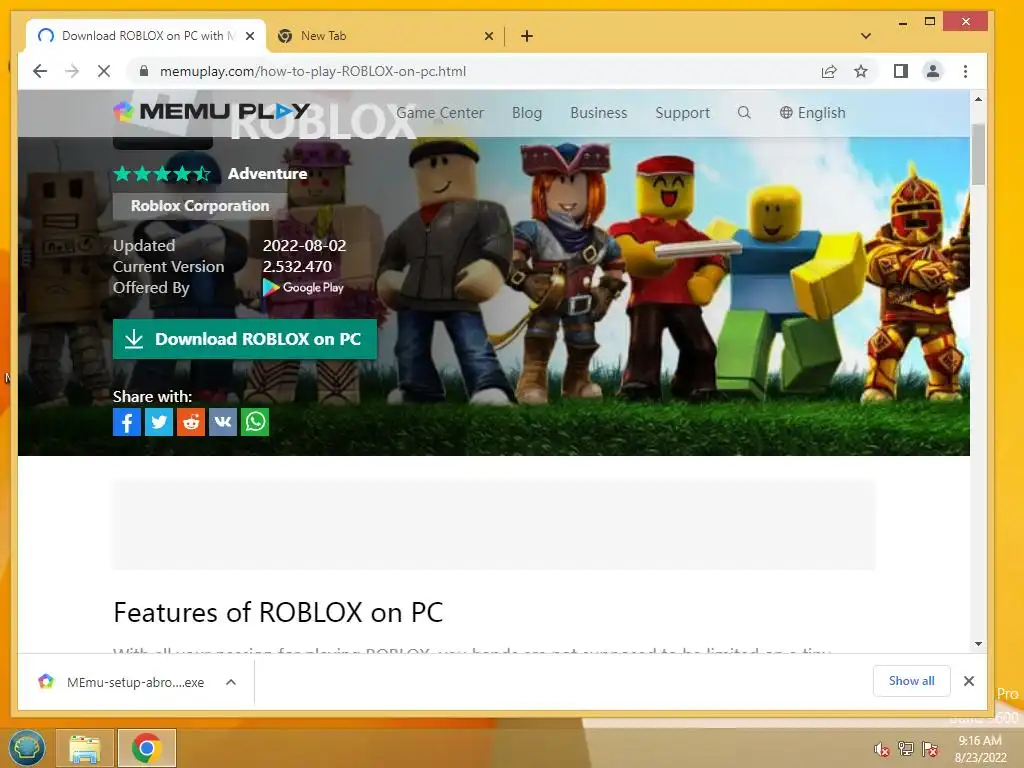Click the Roblox Corporation developer label

tap(200, 206)
